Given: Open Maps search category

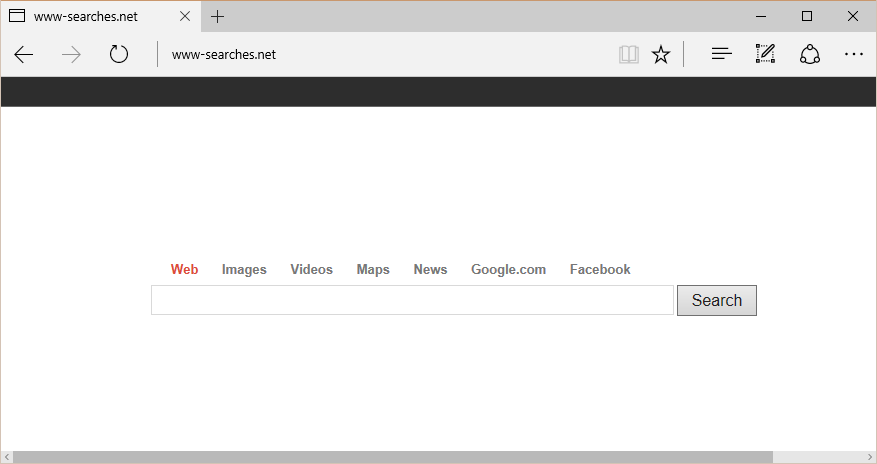Looking at the screenshot, I should 373,269.
